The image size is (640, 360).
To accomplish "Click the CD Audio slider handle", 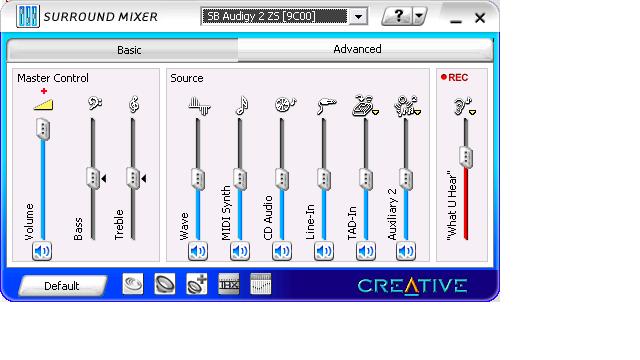I will [x=282, y=179].
